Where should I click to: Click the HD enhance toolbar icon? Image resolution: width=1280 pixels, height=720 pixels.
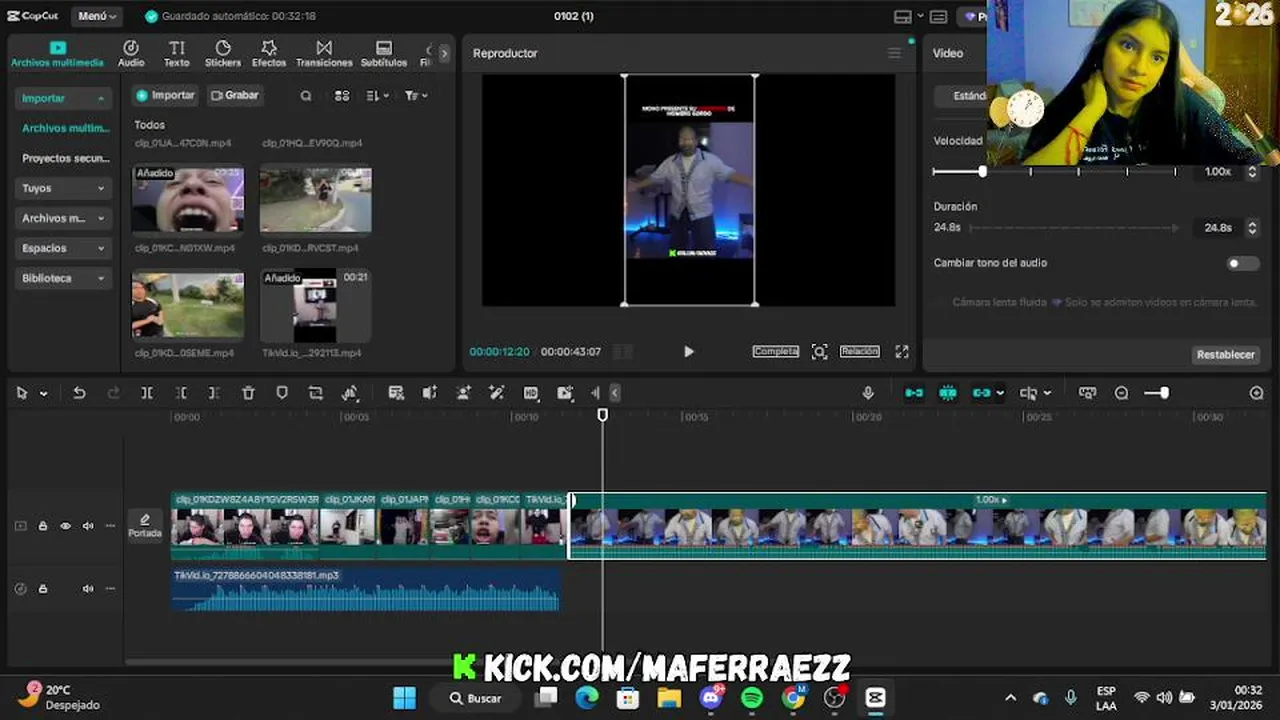pyautogui.click(x=531, y=393)
